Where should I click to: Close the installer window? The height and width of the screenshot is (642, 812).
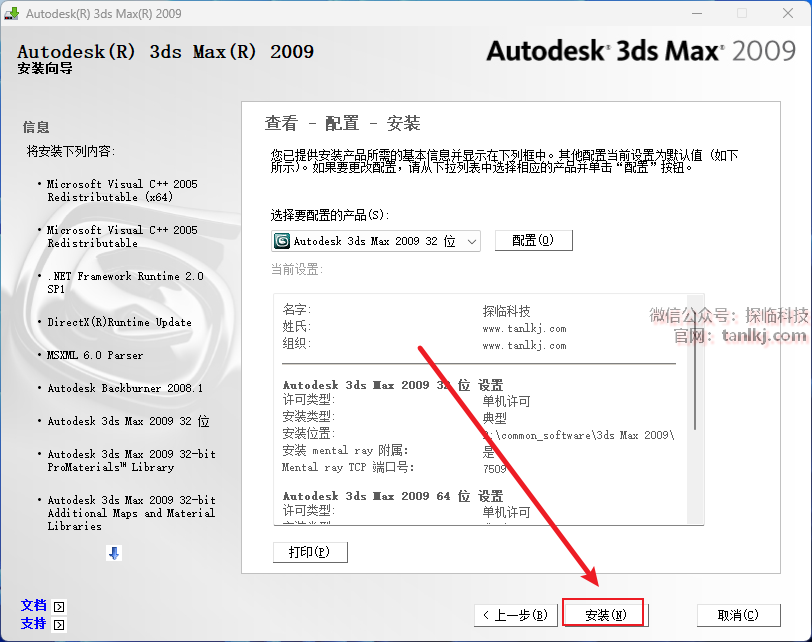click(788, 13)
